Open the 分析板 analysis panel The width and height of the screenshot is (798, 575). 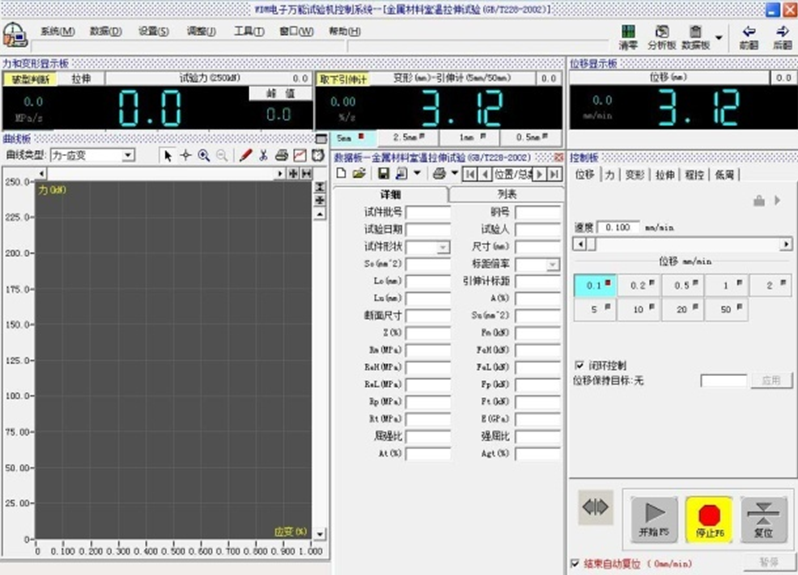(660, 37)
